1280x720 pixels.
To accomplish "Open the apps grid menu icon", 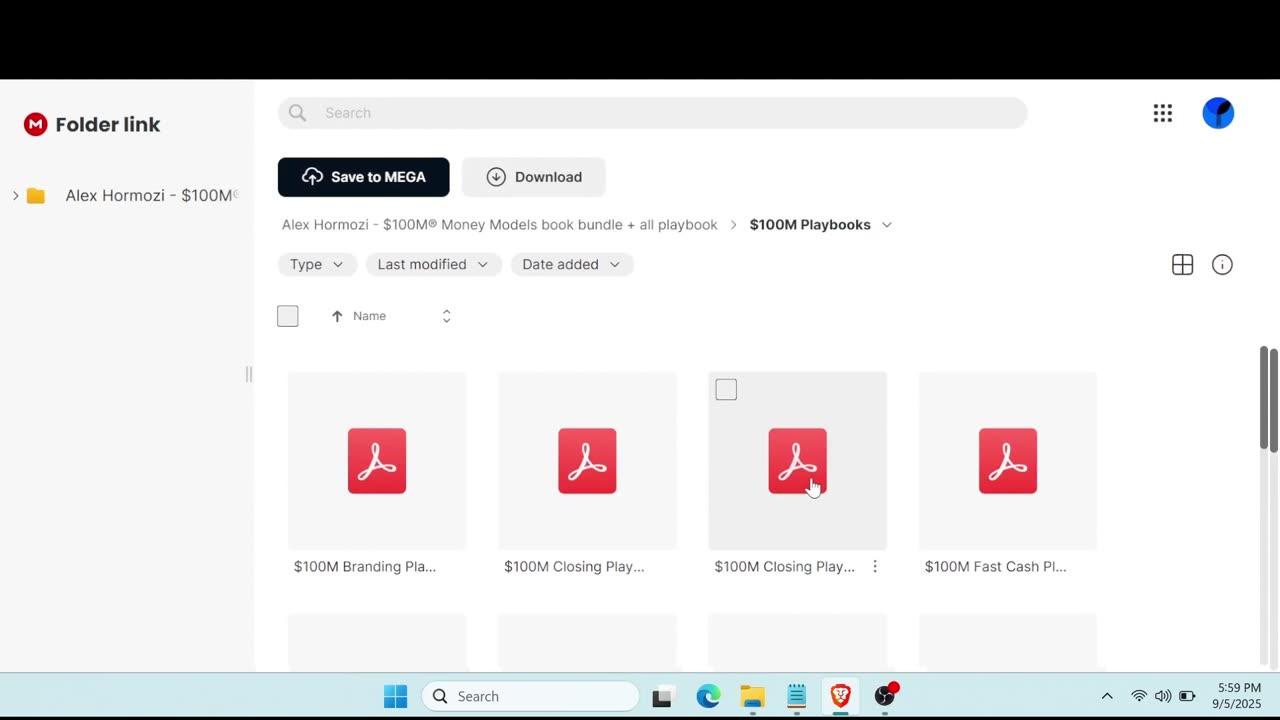I will [x=1162, y=113].
